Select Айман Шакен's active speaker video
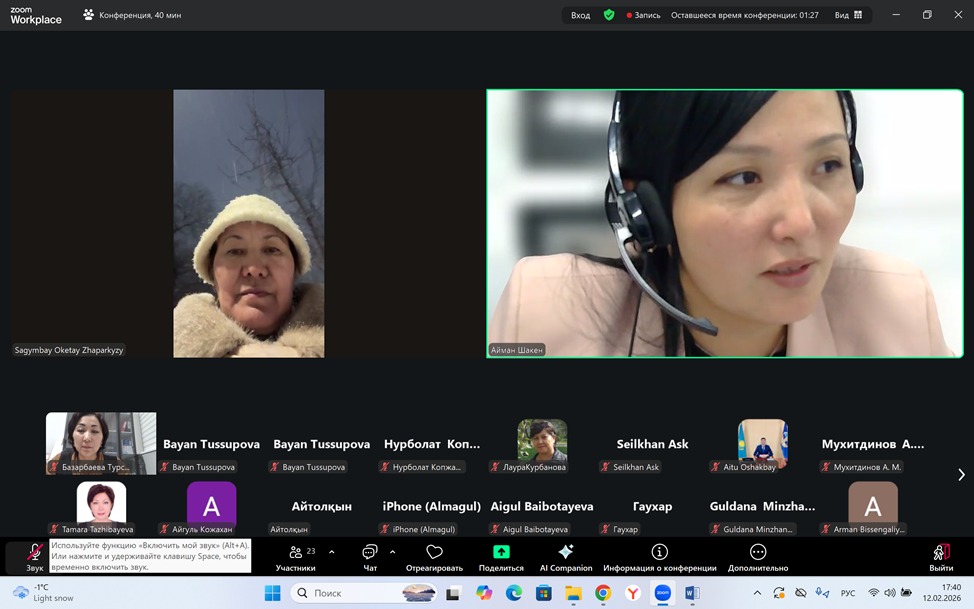The image size is (974, 609). (724, 222)
